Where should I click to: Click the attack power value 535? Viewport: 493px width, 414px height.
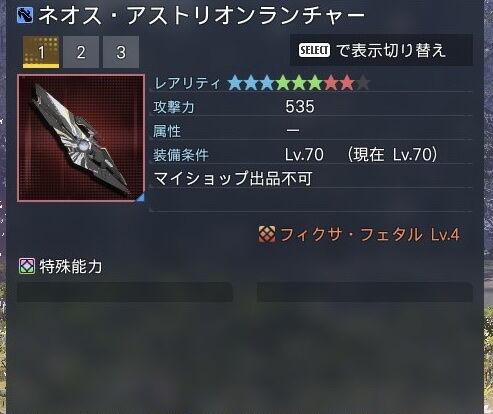point(300,107)
